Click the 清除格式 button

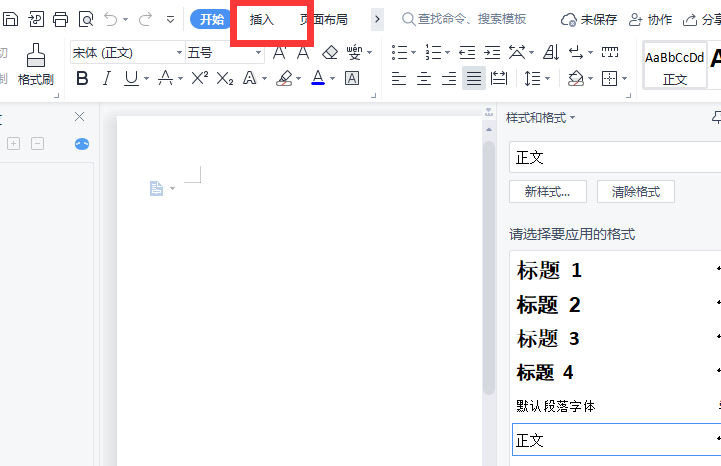635,191
